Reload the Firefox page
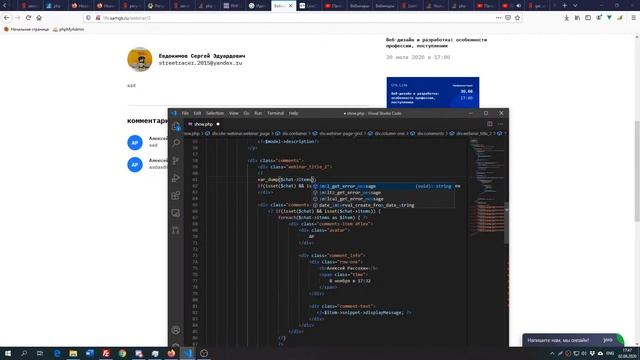The height and width of the screenshot is (360, 640). click(x=28, y=18)
